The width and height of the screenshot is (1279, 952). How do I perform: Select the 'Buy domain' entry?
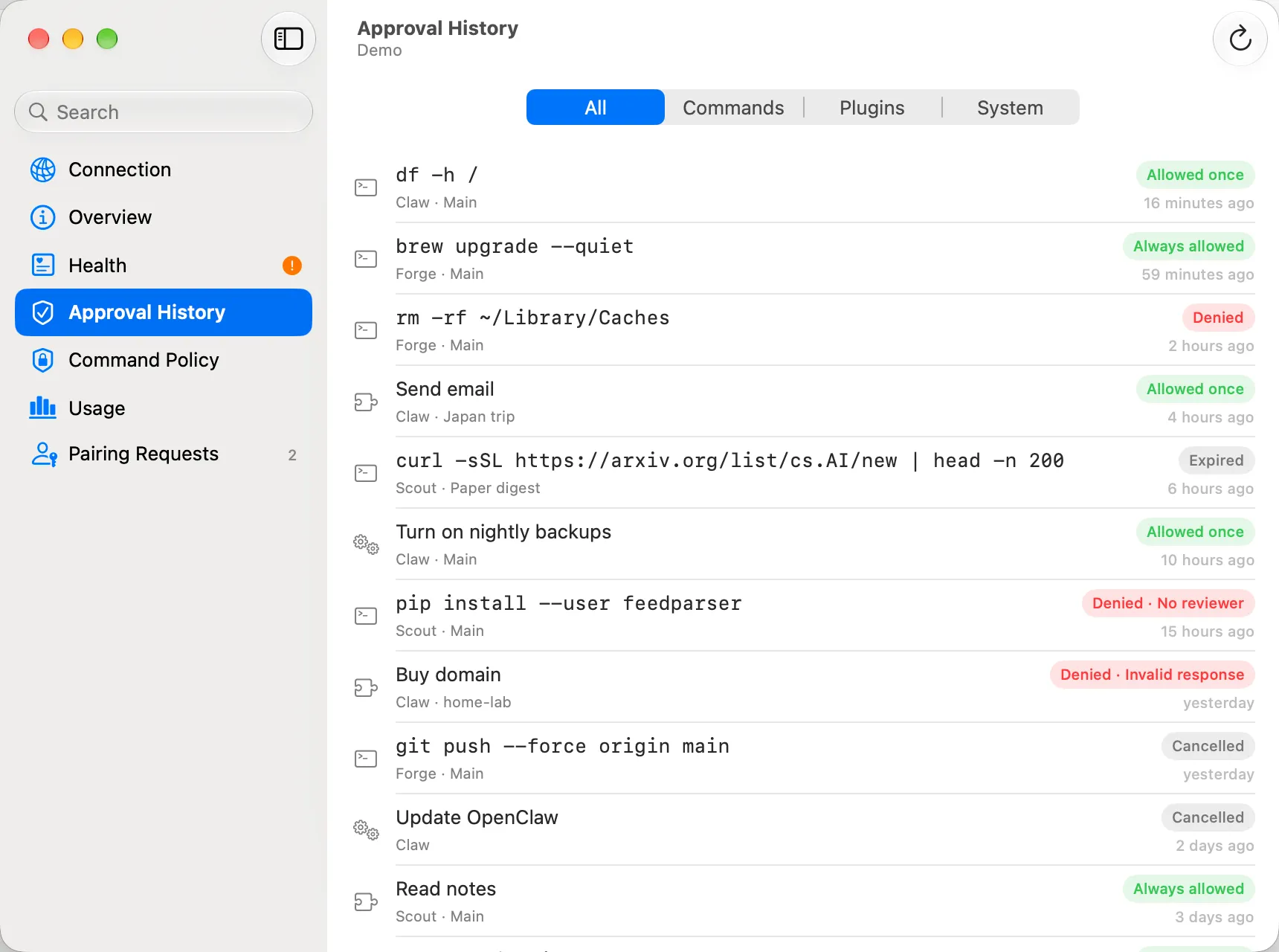pos(803,687)
